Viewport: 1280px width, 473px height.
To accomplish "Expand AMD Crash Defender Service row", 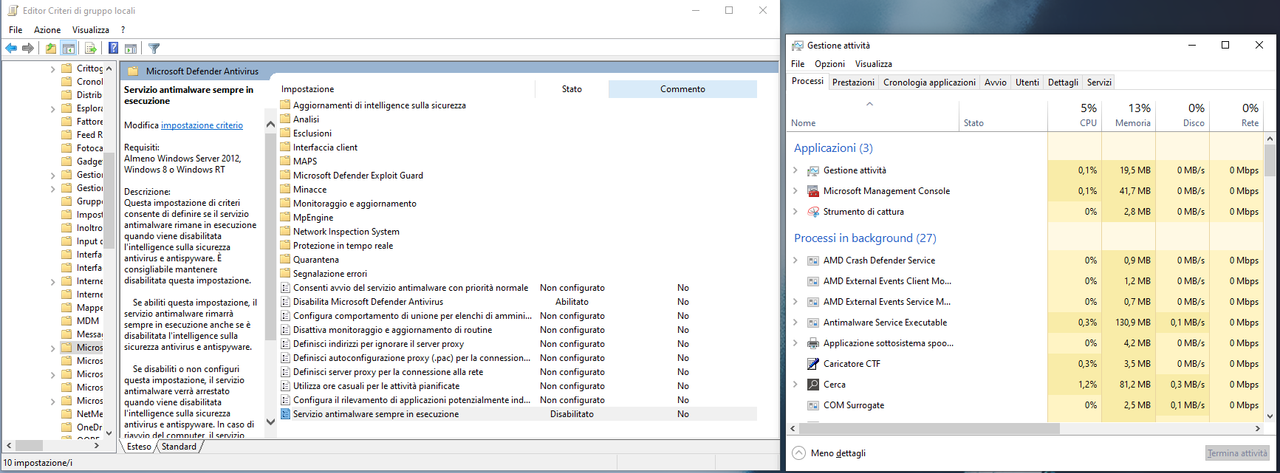I will tap(795, 260).
